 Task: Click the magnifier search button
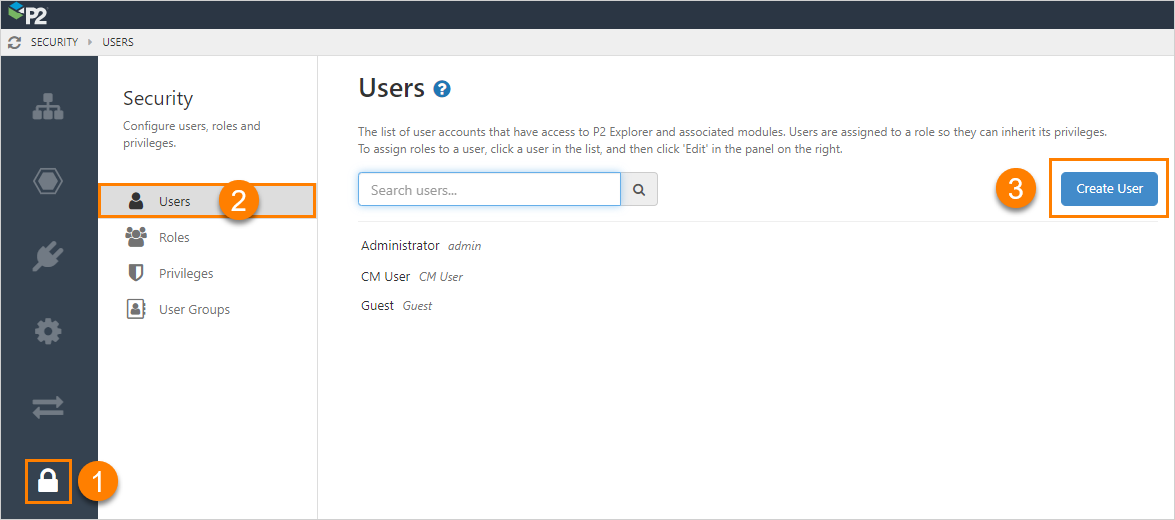coord(639,189)
